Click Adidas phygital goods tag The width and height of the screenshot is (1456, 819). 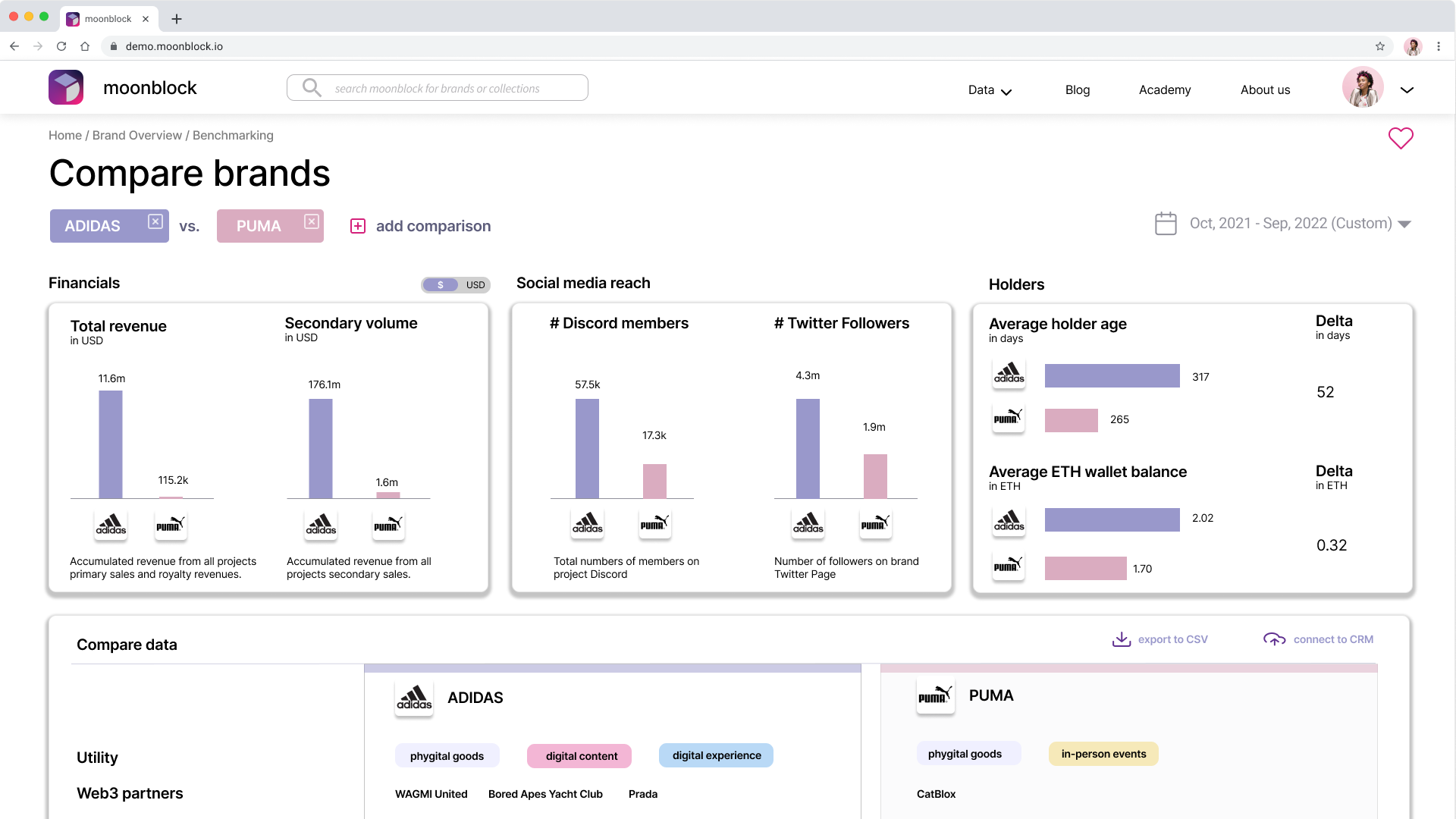tap(447, 755)
